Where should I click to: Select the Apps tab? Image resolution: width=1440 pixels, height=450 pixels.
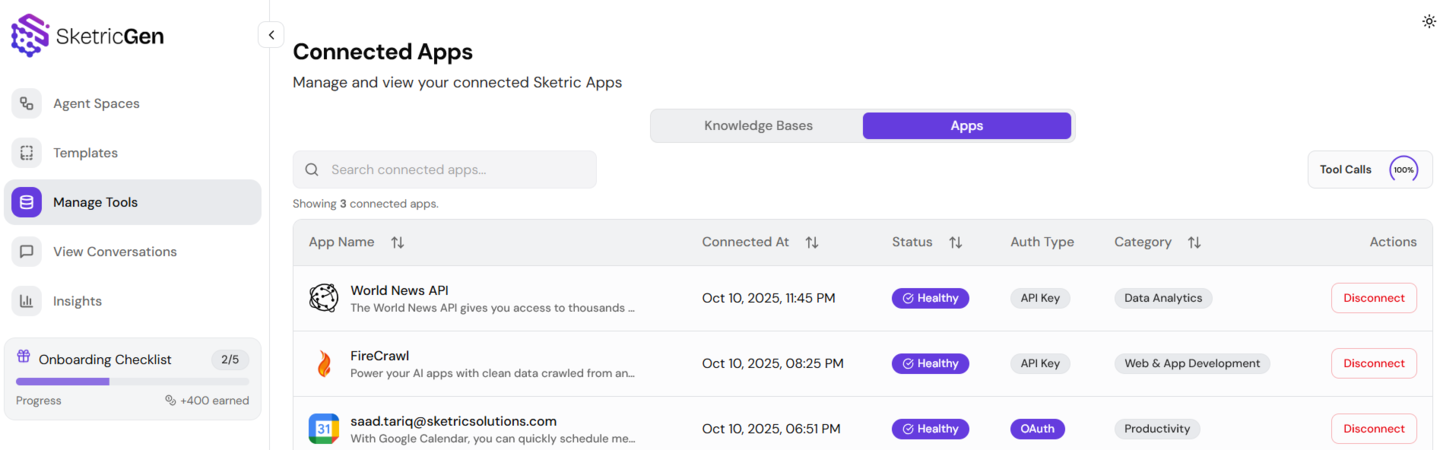(x=967, y=126)
